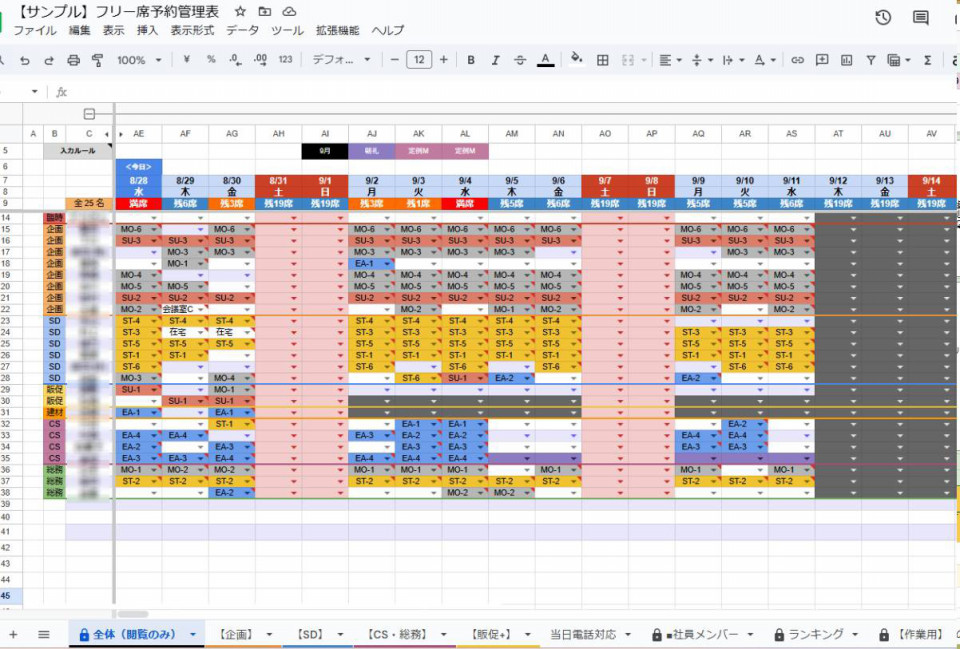The width and height of the screenshot is (960, 649).
Task: Open the ファイル menu
Action: click(x=35, y=30)
